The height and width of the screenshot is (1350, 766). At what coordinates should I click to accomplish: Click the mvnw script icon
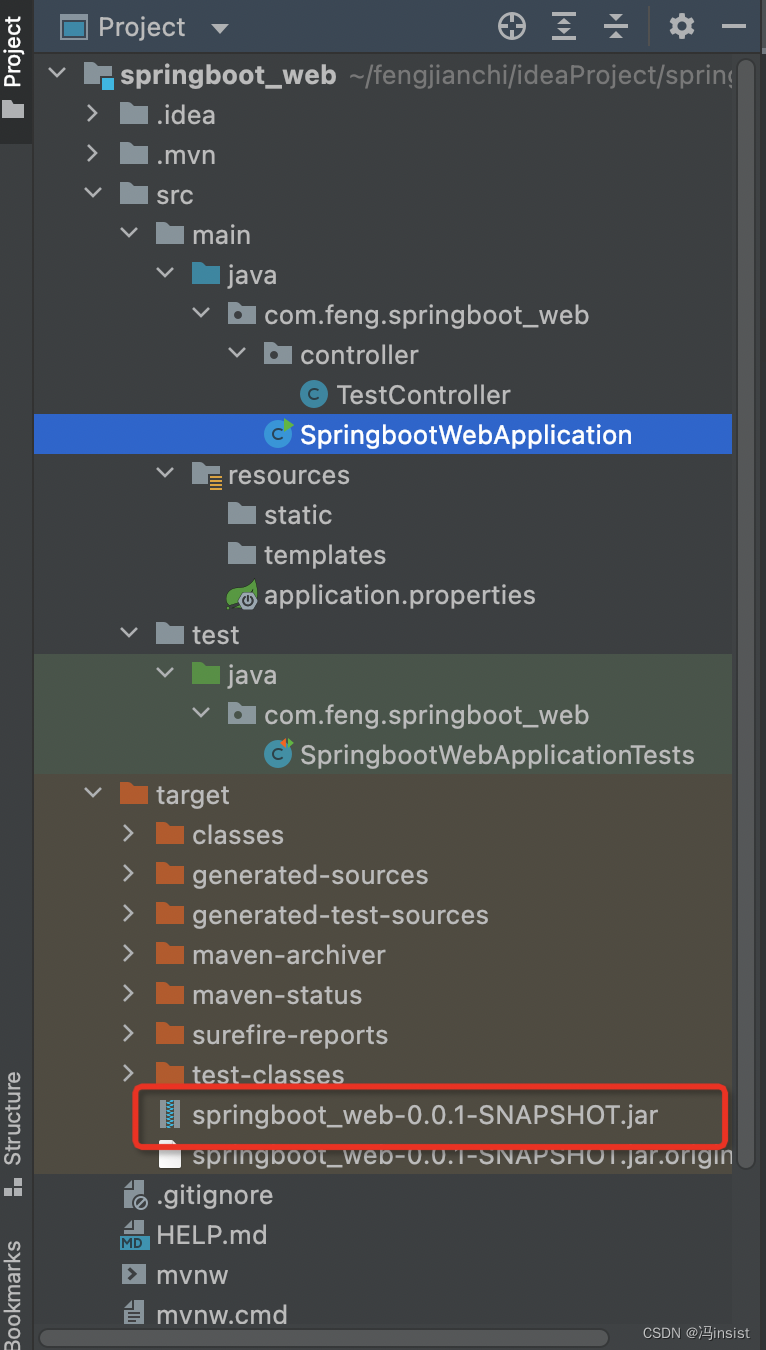click(x=134, y=1274)
